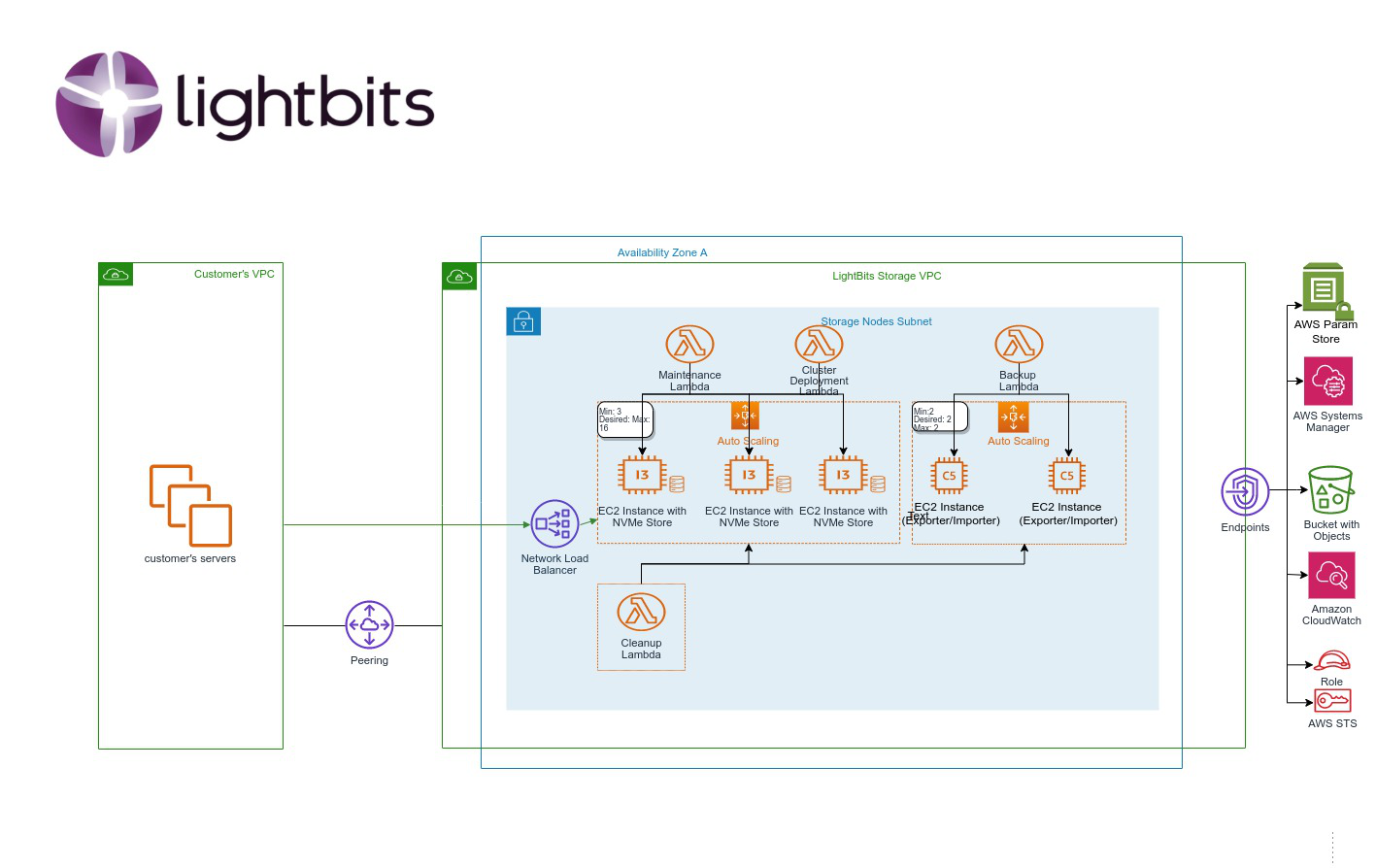Select the middle I3 EC2 instance icon
The width and height of the screenshot is (1376, 868).
coord(749,475)
